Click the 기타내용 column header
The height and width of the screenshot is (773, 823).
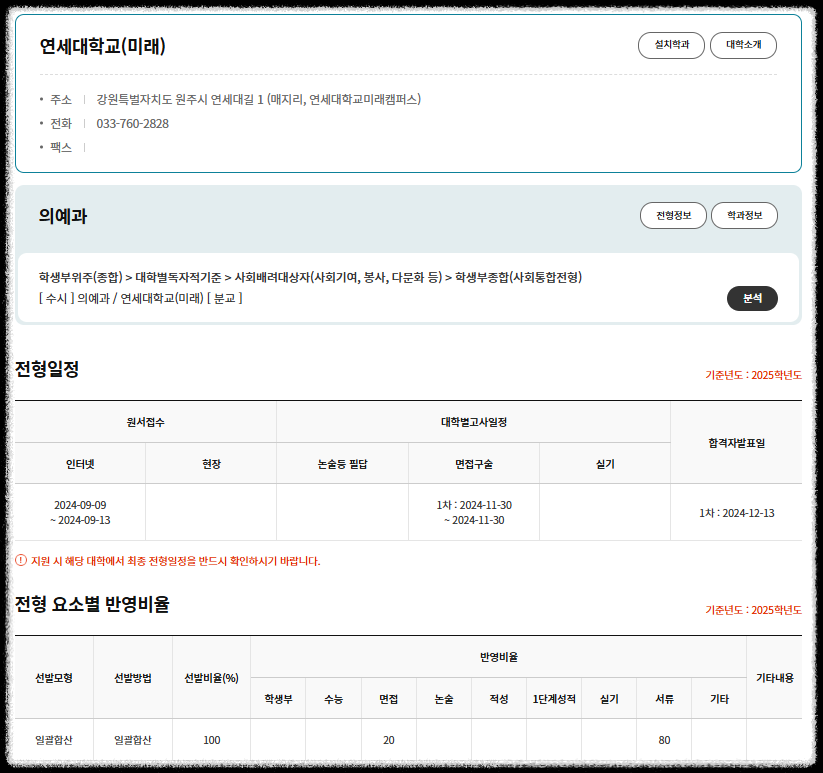point(775,678)
